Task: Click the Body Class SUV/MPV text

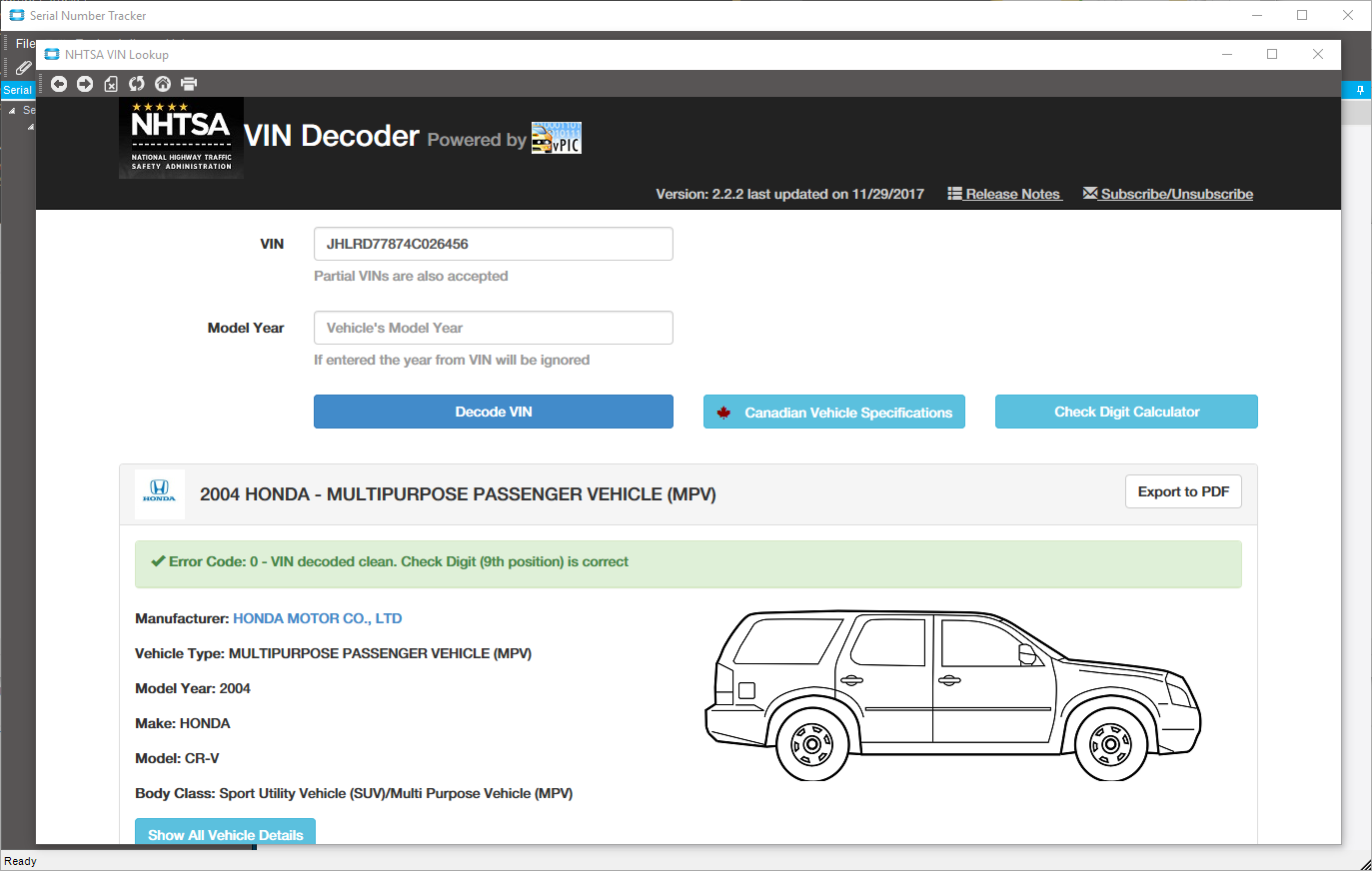Action: [354, 793]
